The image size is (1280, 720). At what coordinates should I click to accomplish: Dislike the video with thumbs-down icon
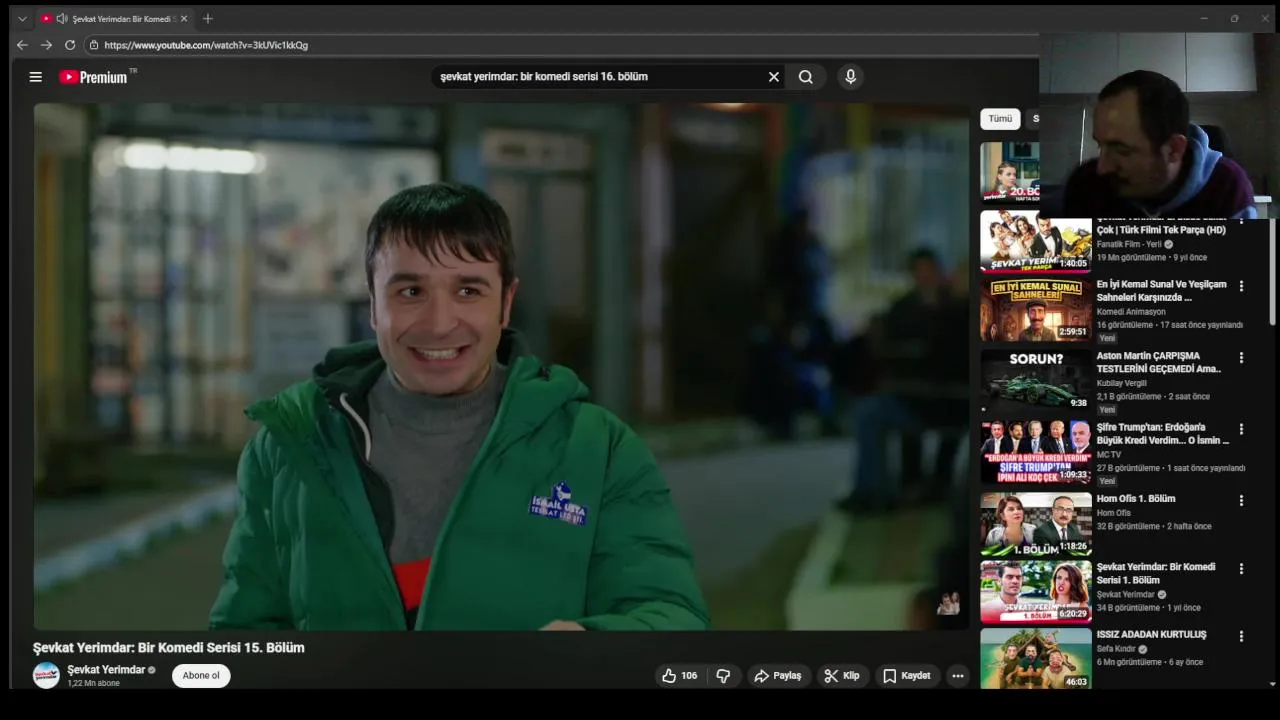[x=723, y=676]
